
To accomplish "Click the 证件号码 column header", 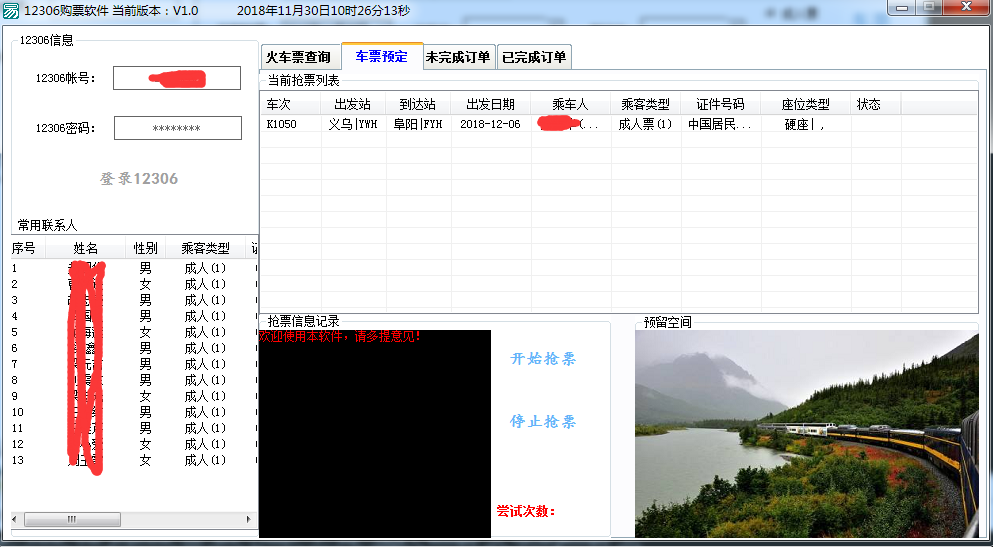I will point(721,104).
